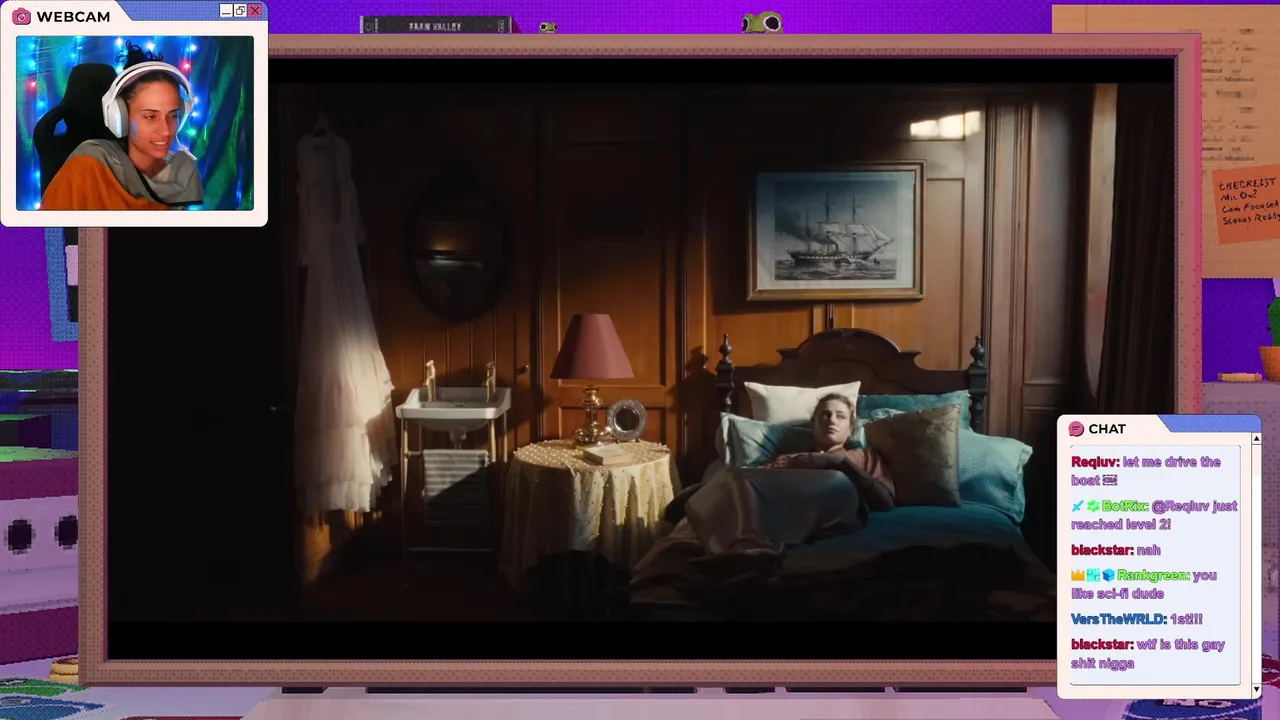Click BotRix's green verified badge icon
The width and height of the screenshot is (1280, 720).
(1093, 507)
